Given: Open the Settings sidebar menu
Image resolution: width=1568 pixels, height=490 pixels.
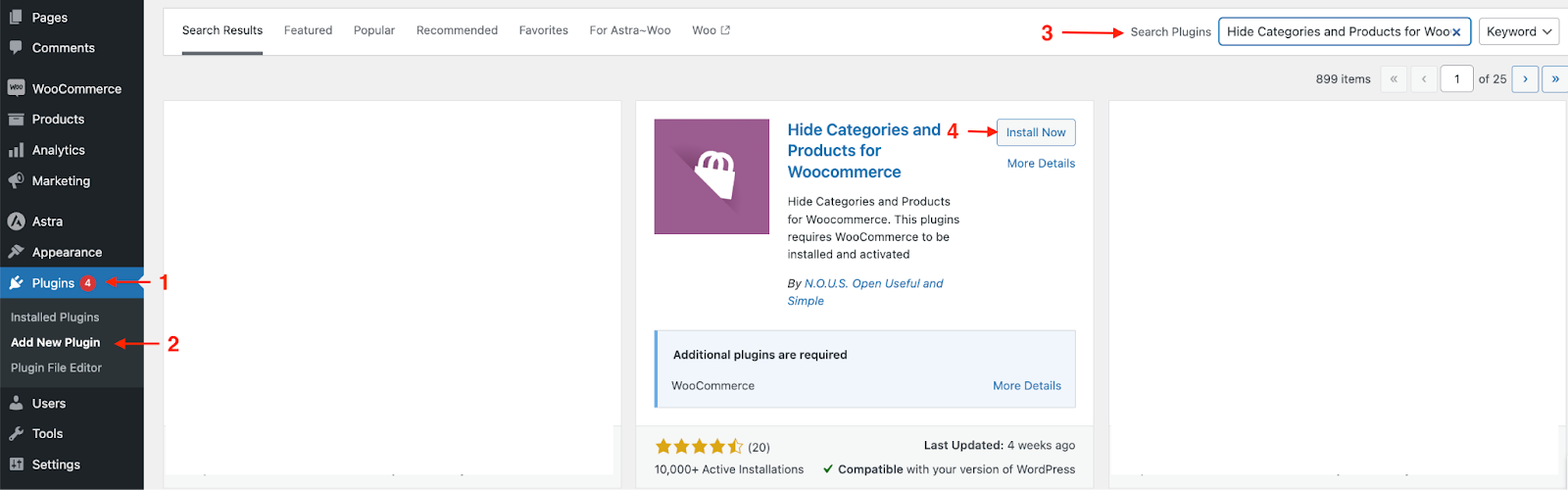Looking at the screenshot, I should click(72, 465).
